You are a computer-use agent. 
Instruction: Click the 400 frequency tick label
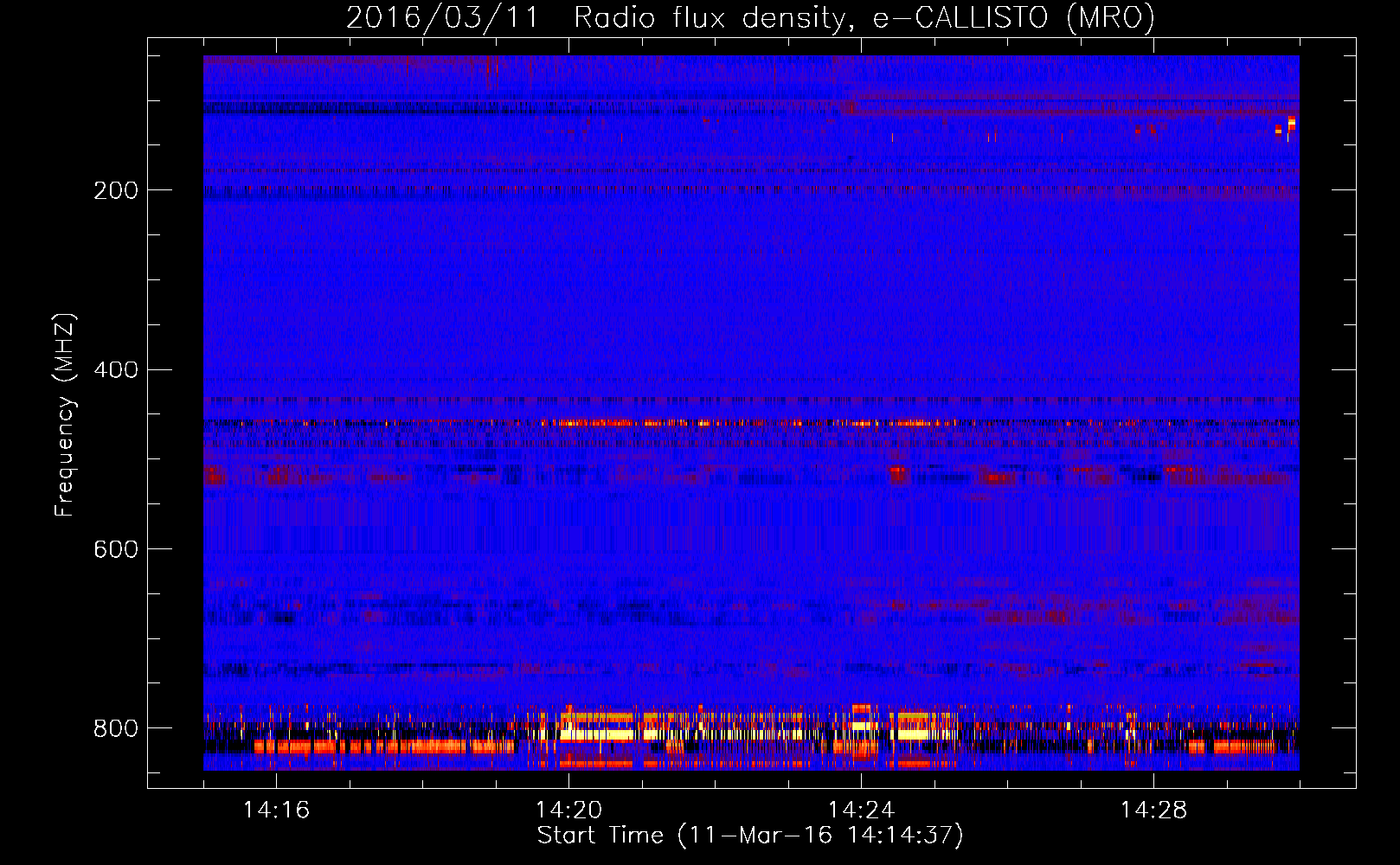click(116, 369)
